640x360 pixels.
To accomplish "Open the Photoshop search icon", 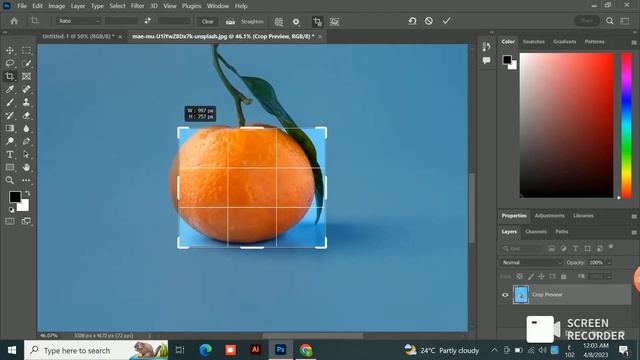I will click(x=609, y=21).
